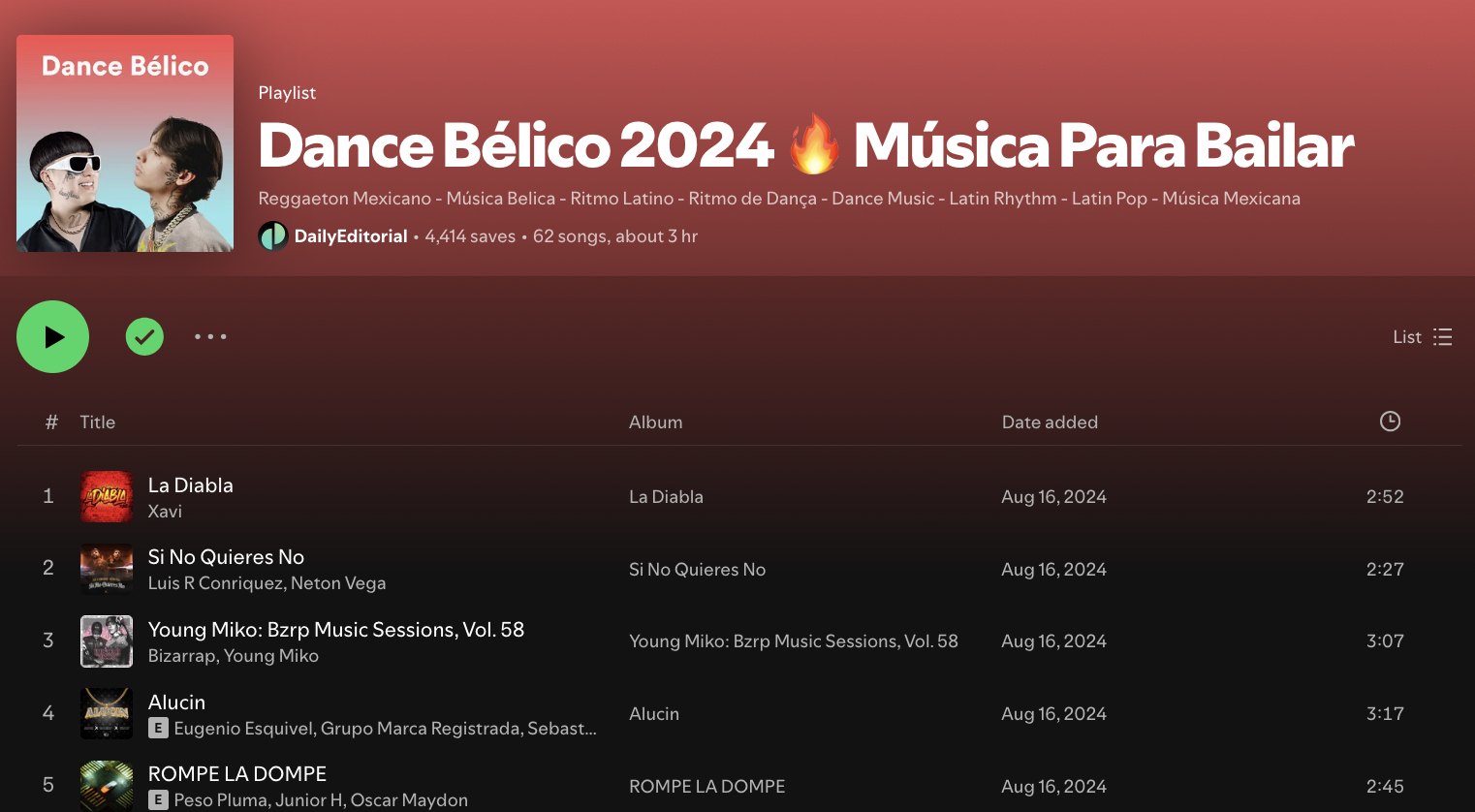Click the explicit E badge on ROMPE LA DOMPE

[x=158, y=799]
